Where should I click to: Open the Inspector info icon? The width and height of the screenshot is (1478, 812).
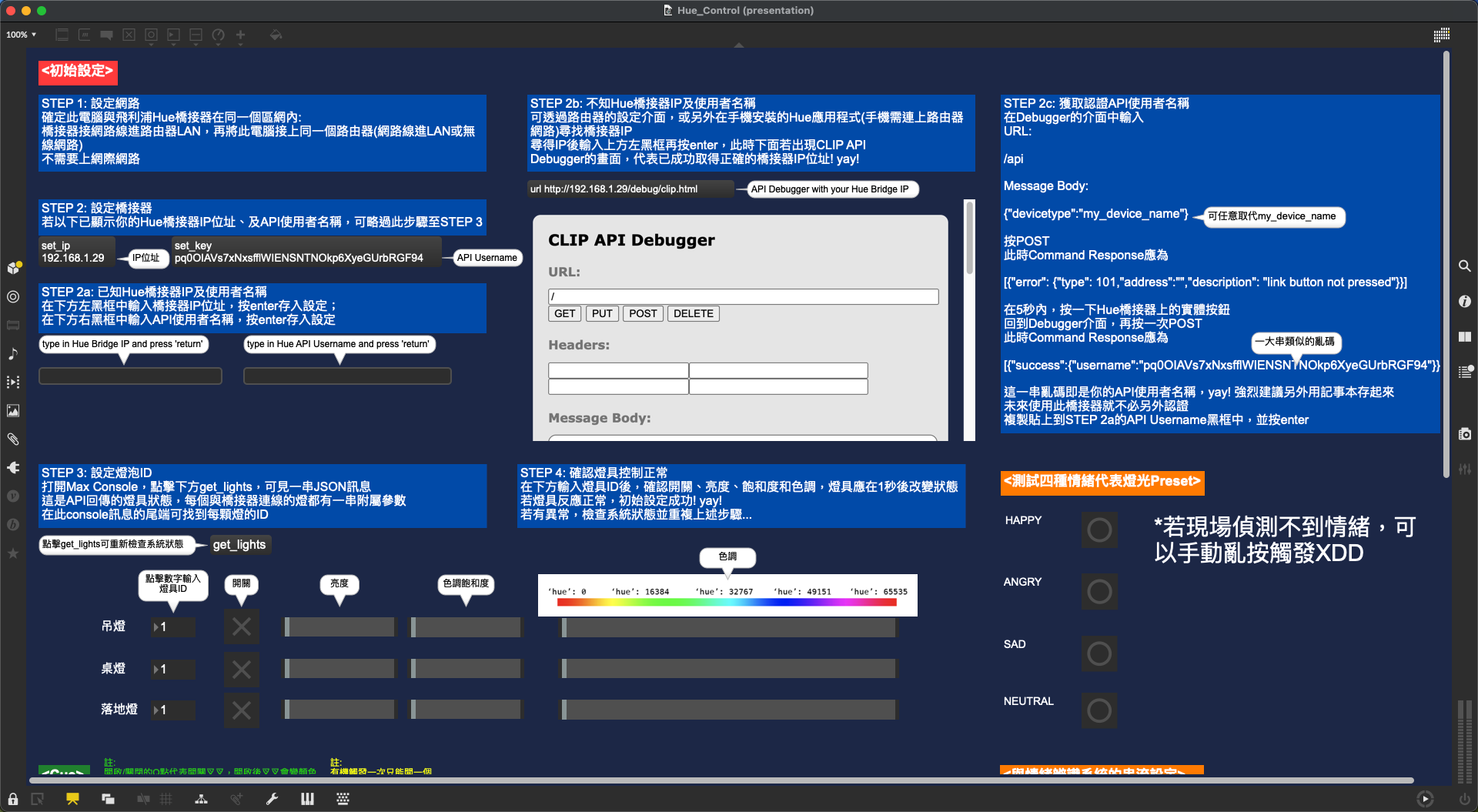pos(1465,302)
